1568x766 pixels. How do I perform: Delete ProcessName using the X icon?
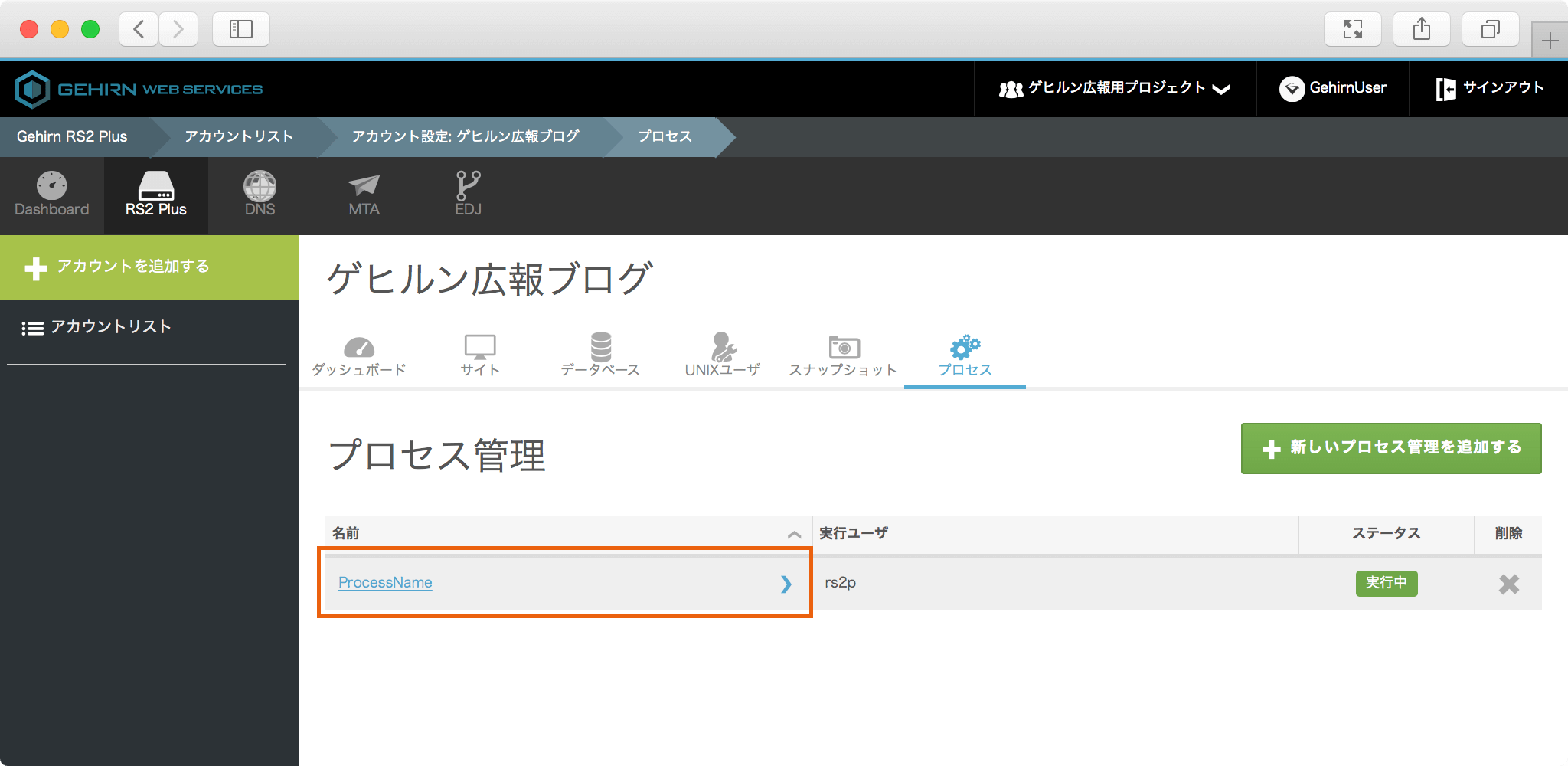[x=1508, y=584]
